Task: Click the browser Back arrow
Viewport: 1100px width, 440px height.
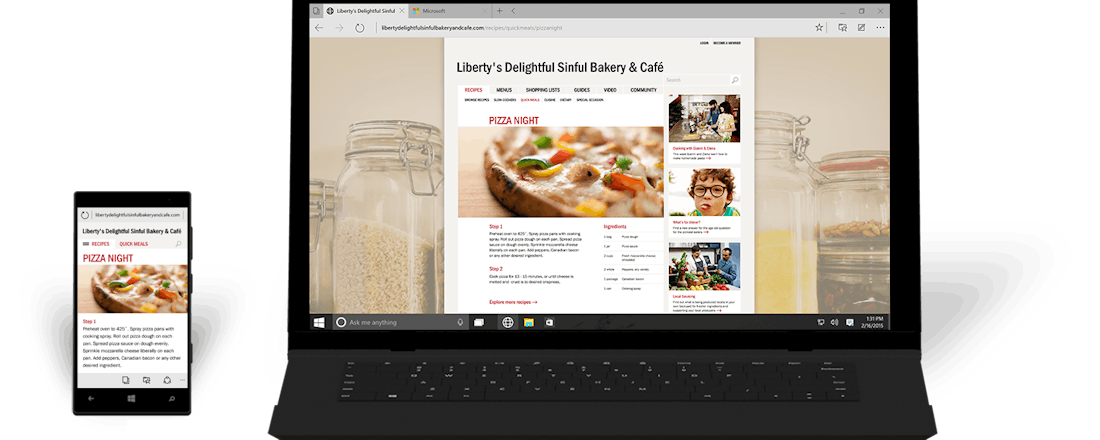Action: [x=319, y=27]
